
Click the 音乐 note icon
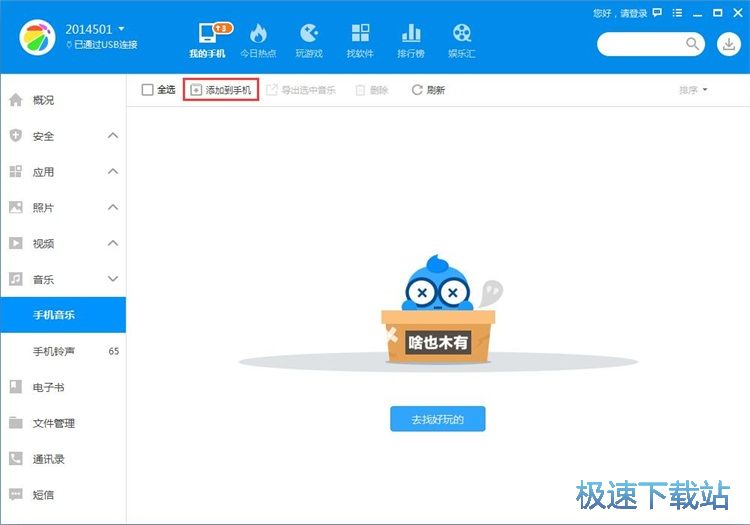click(x=16, y=279)
